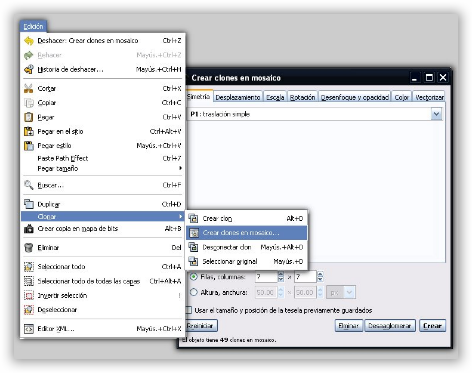Click the magnifier icon beside Buscar
Viewport: 472px width, 373px height.
(29, 185)
